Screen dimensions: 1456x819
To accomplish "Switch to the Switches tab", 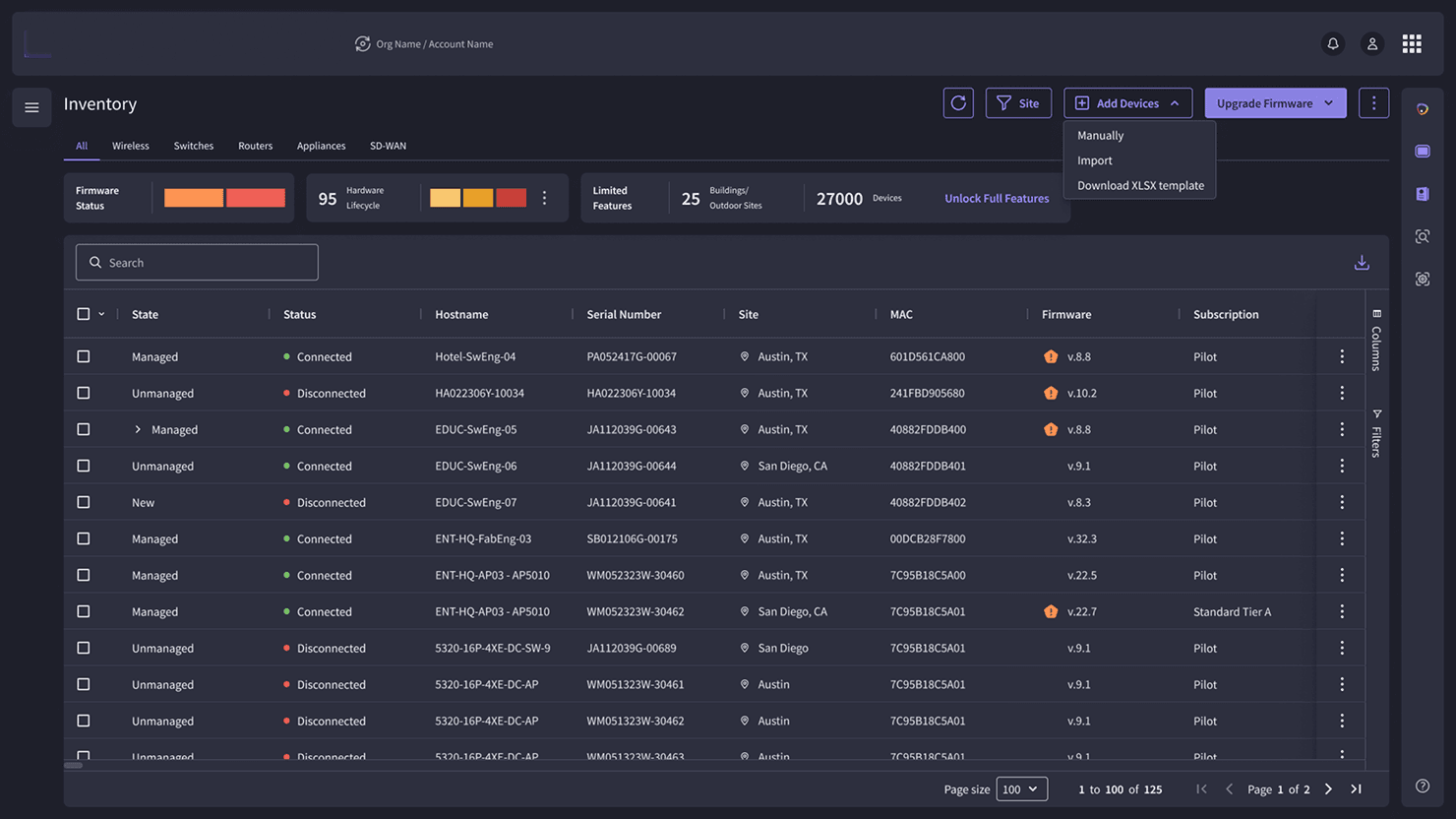I will tap(193, 146).
